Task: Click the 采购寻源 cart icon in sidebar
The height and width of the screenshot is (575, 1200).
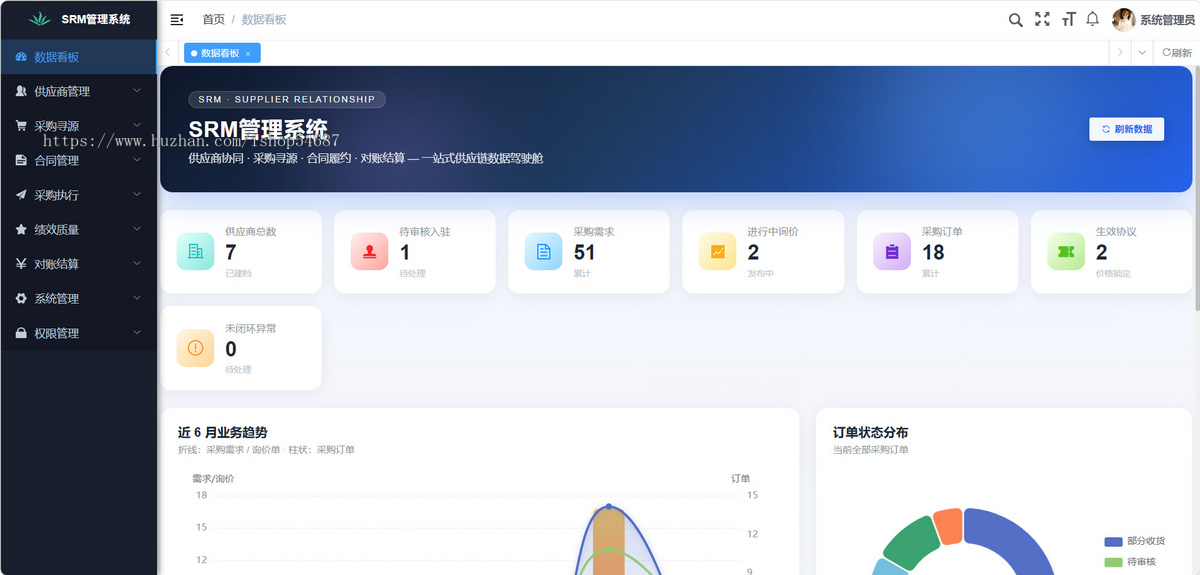Action: coord(21,126)
